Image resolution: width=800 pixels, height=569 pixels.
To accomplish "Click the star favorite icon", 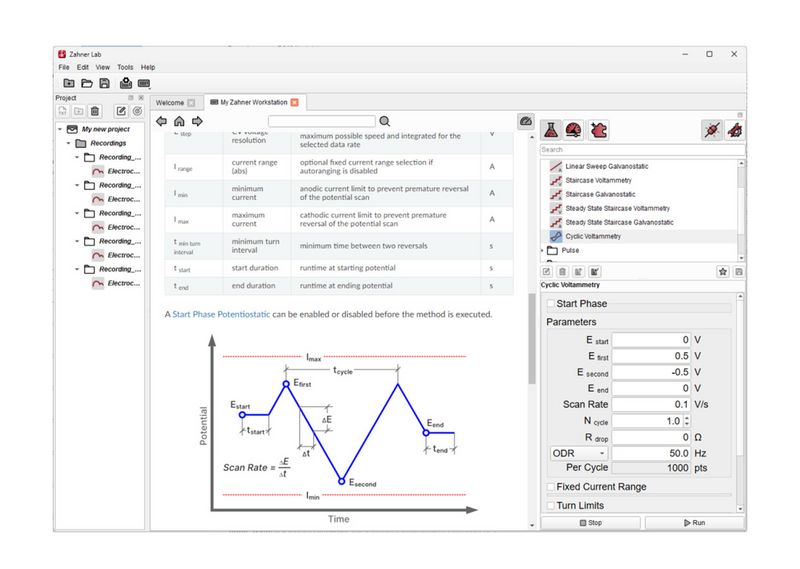I will point(722,271).
